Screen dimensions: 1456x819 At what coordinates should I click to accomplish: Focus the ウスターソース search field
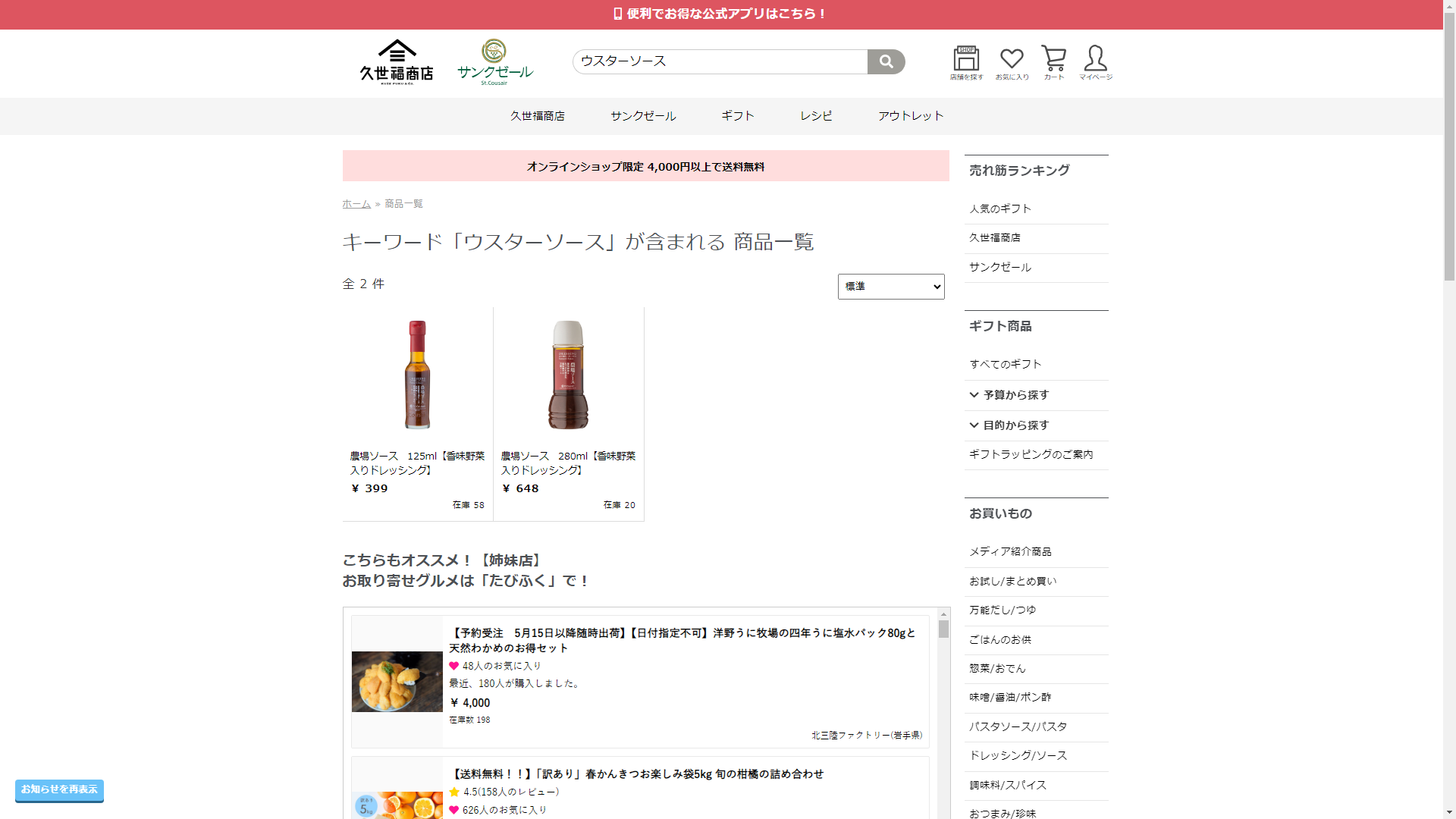coord(719,61)
